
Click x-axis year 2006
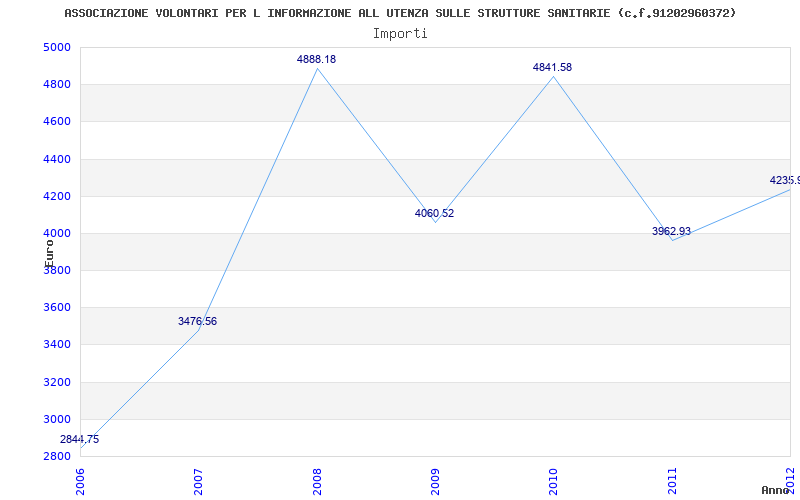click(x=80, y=481)
